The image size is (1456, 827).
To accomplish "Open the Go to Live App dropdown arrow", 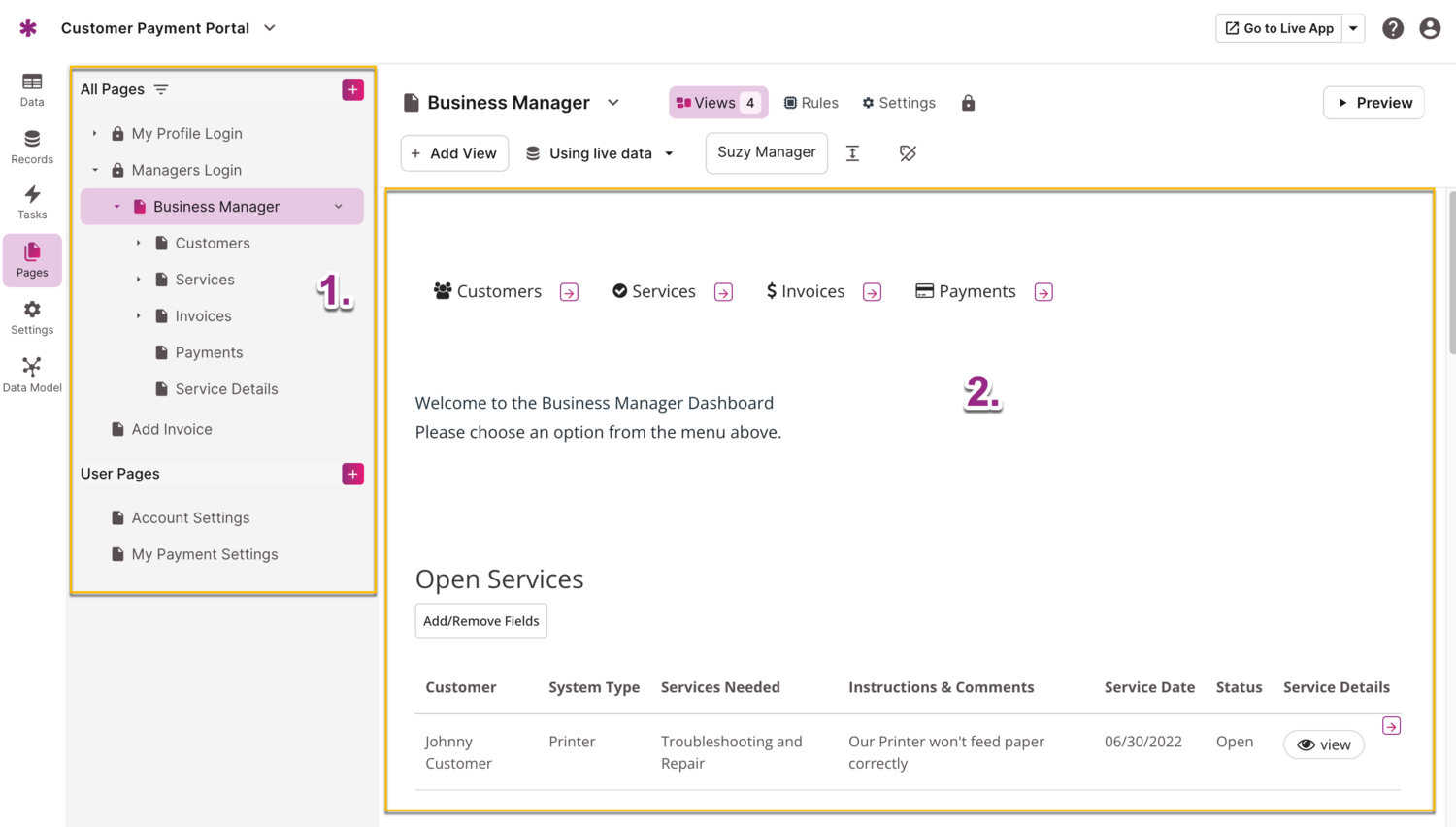I will [1353, 28].
